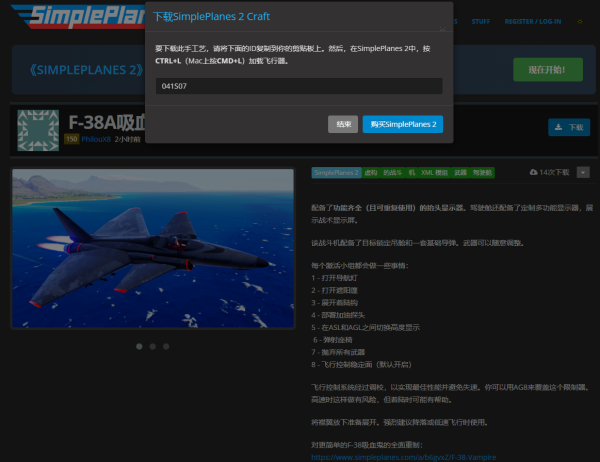The width and height of the screenshot is (600, 462).
Task: Click the description line 6 - 弹射座椅
Action: tap(333, 340)
